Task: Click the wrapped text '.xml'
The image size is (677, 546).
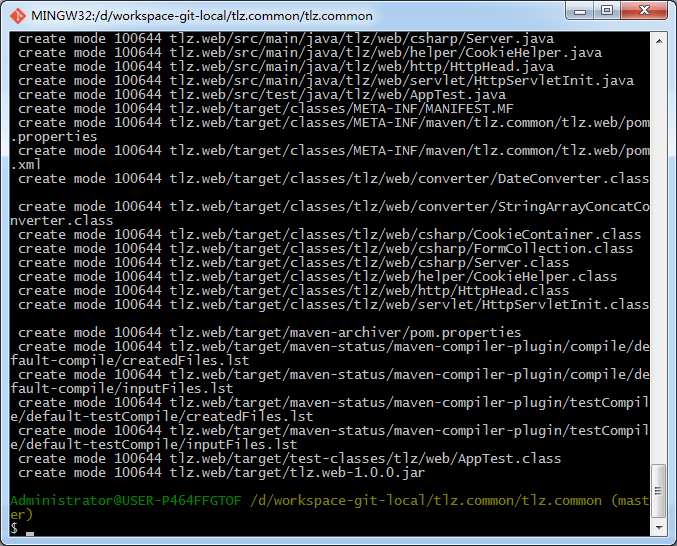Action: coord(26,164)
